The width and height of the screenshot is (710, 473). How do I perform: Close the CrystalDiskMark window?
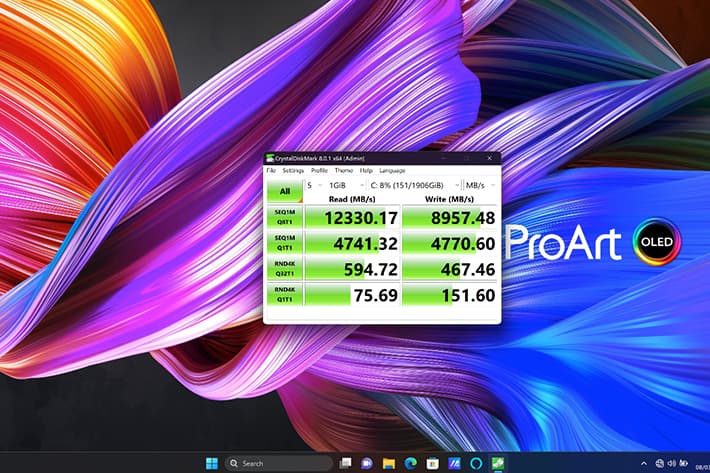(x=489, y=158)
